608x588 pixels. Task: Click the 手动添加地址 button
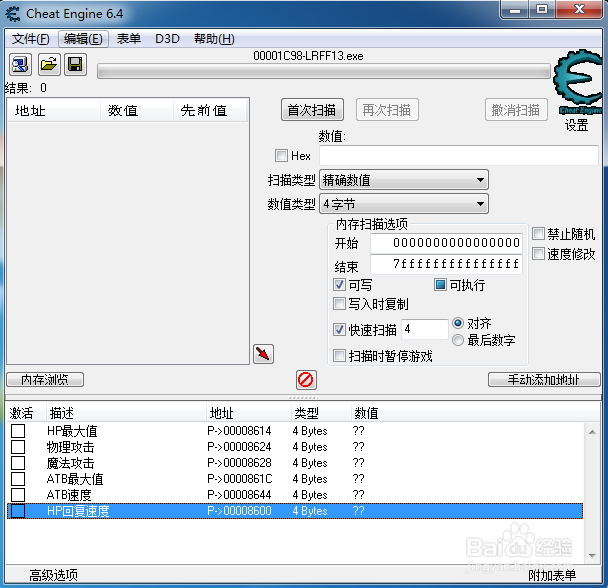(x=544, y=379)
